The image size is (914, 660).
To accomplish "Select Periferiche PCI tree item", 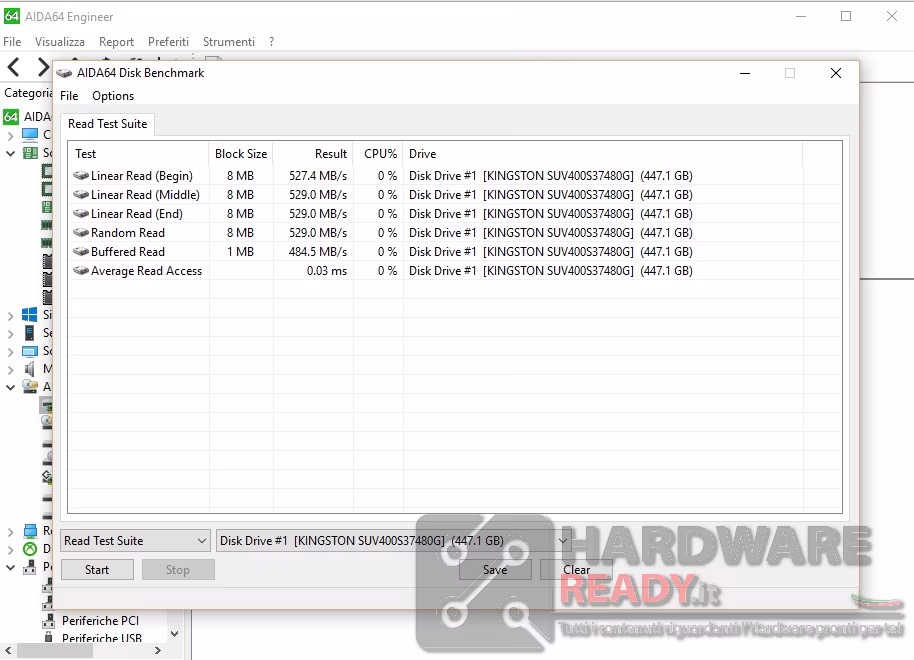I will click(x=100, y=621).
